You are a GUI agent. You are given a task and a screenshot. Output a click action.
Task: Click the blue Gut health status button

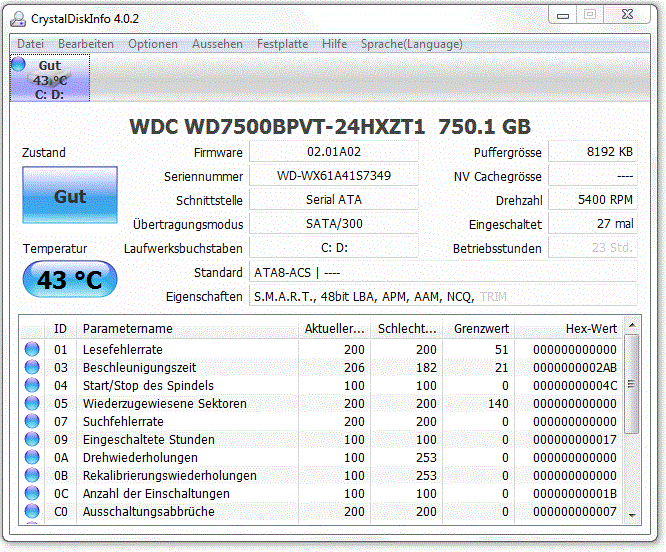[70, 195]
